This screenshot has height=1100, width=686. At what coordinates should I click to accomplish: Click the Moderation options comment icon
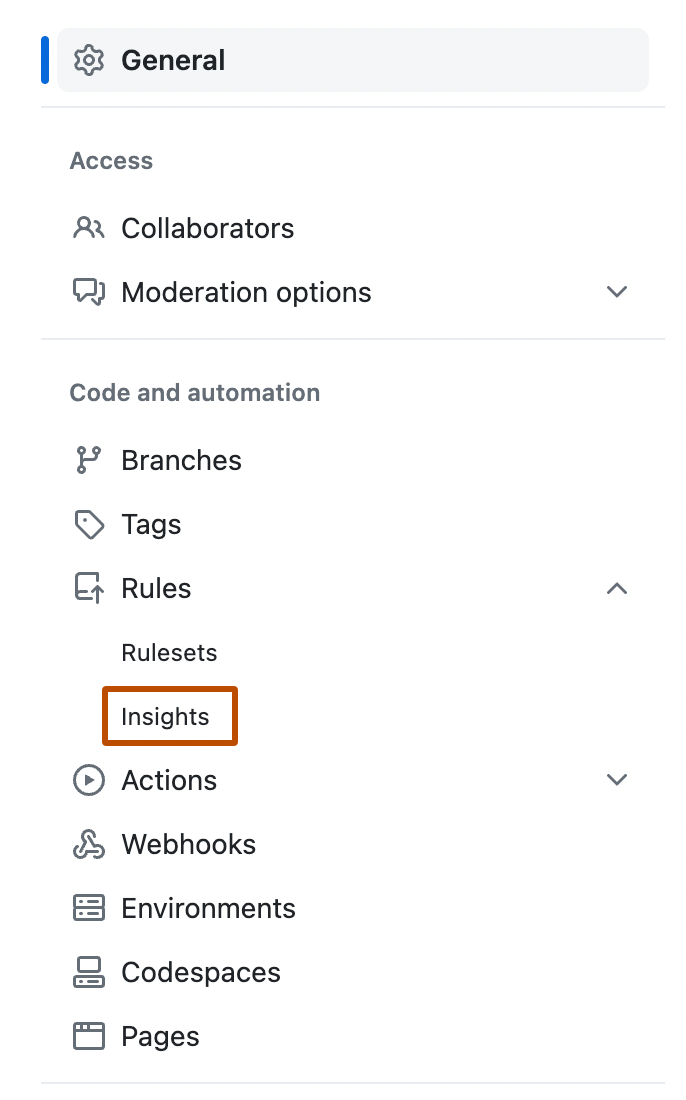point(89,292)
